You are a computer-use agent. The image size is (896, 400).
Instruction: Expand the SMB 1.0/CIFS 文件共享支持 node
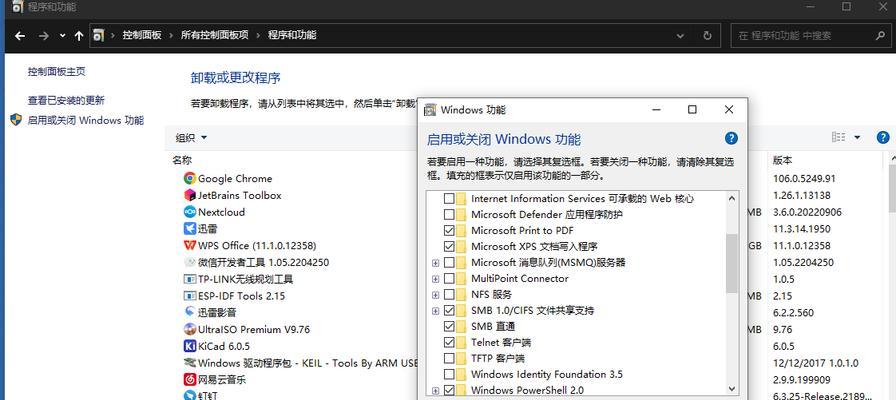(435, 311)
